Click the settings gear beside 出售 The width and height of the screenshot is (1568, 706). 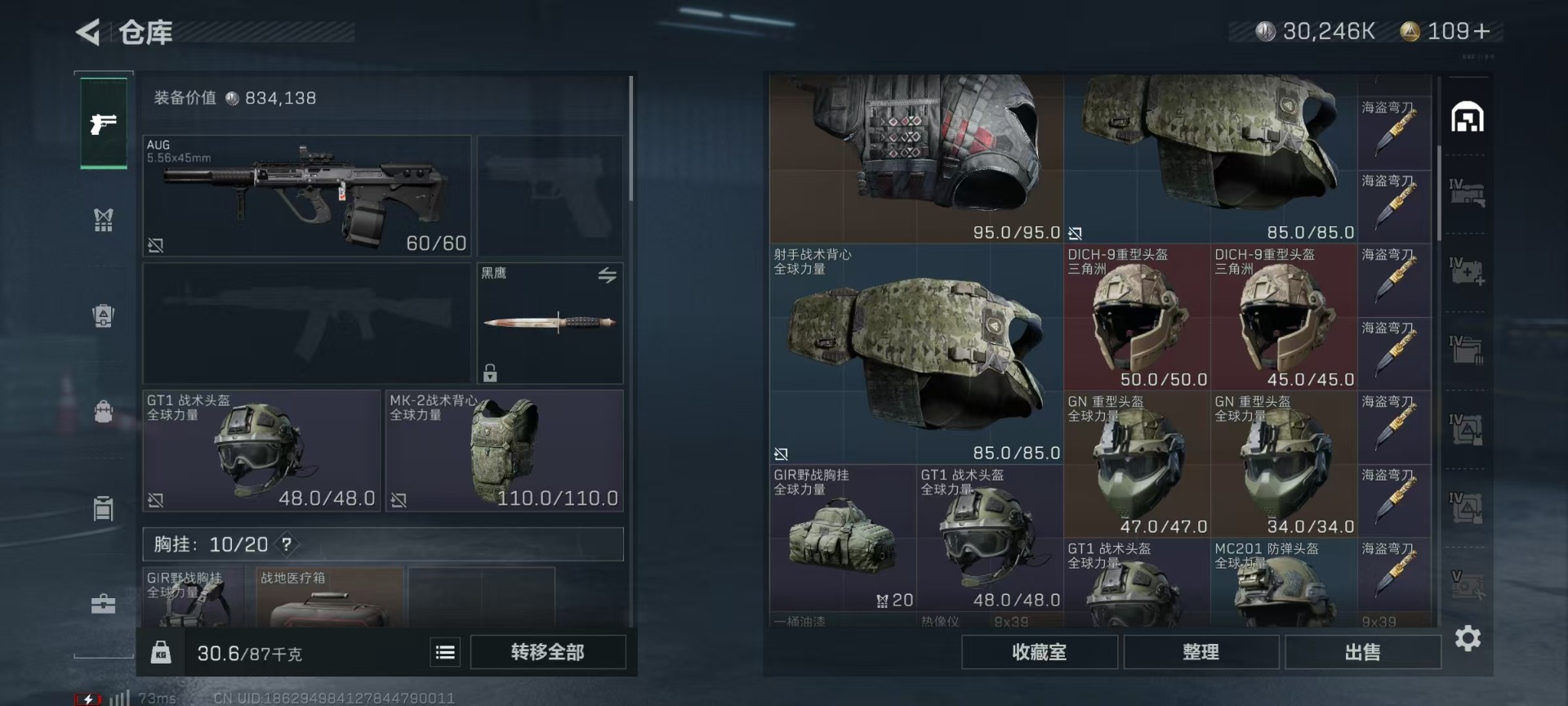point(1468,638)
